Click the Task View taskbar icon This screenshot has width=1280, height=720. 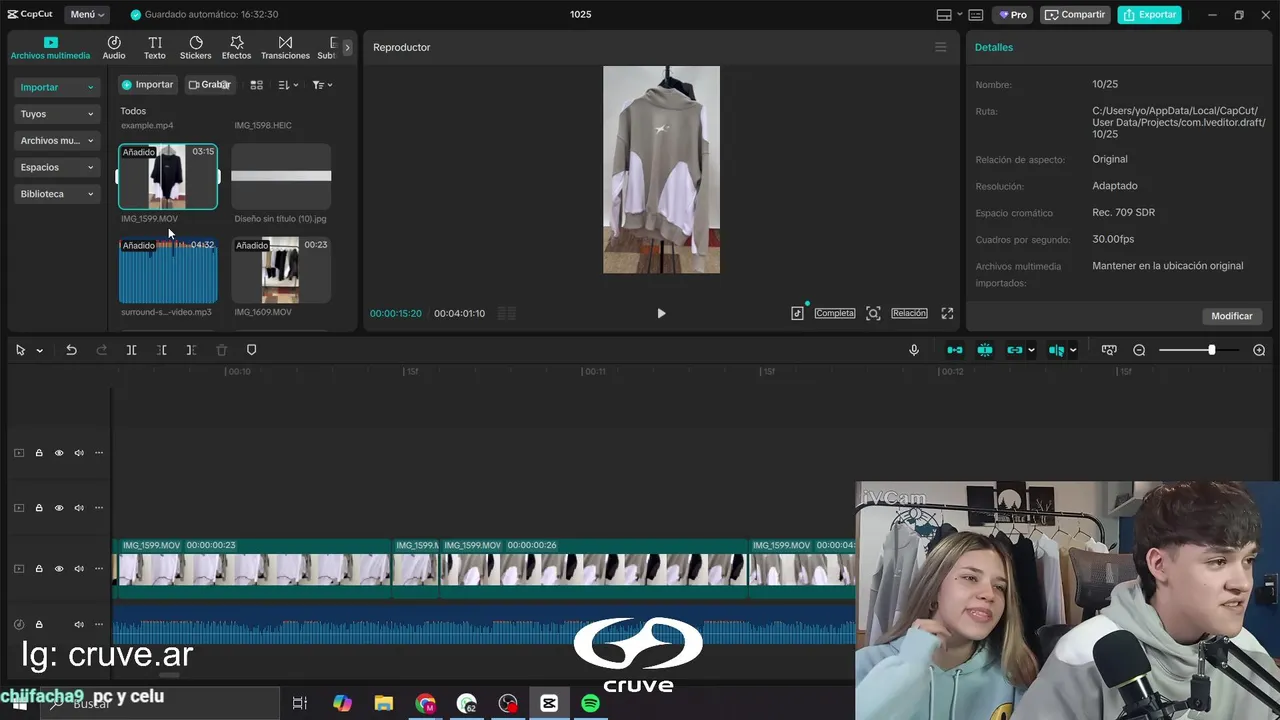point(299,703)
